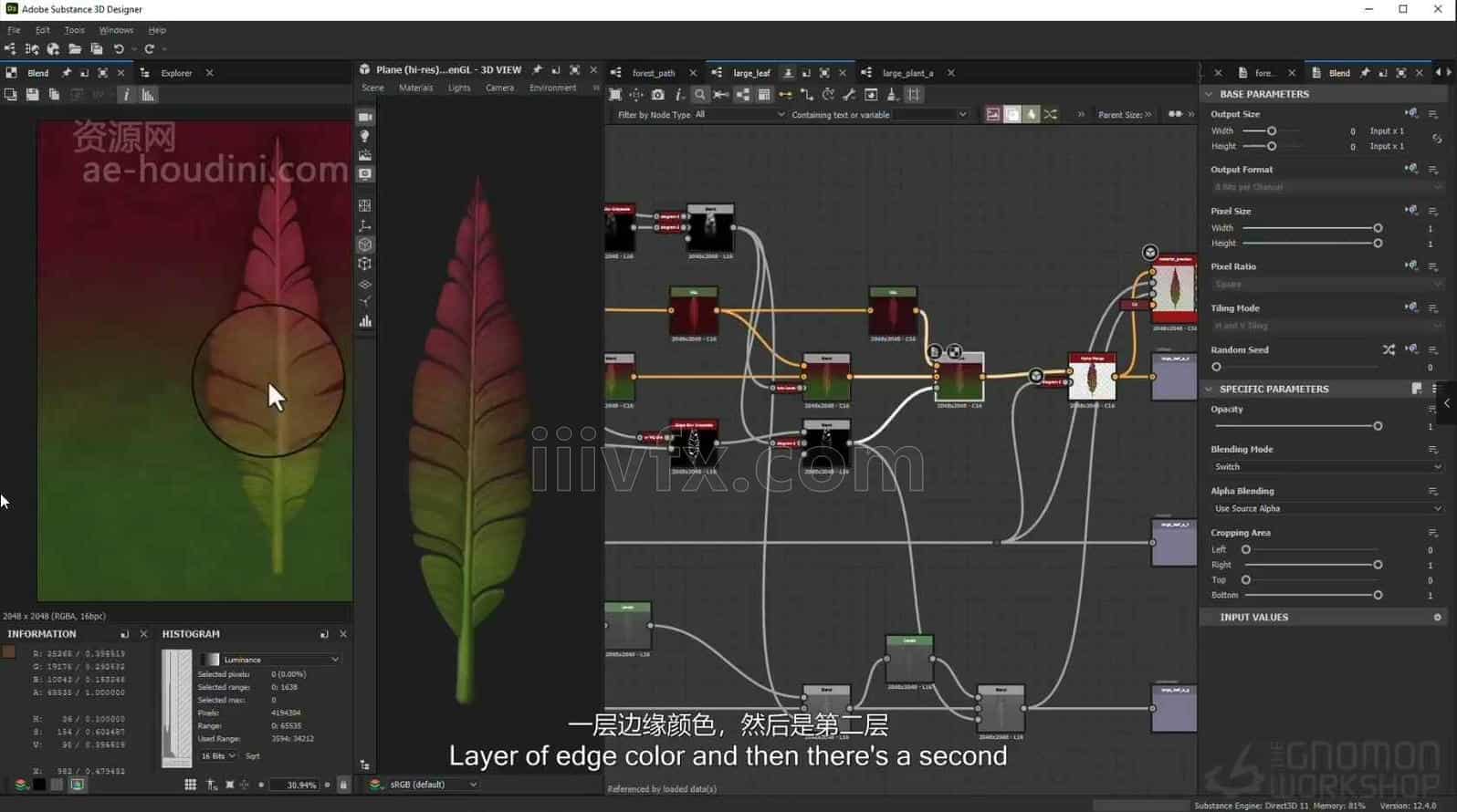Image resolution: width=1457 pixels, height=812 pixels.
Task: Toggle the histogram icon in 2D view toolbar
Action: pos(148,95)
